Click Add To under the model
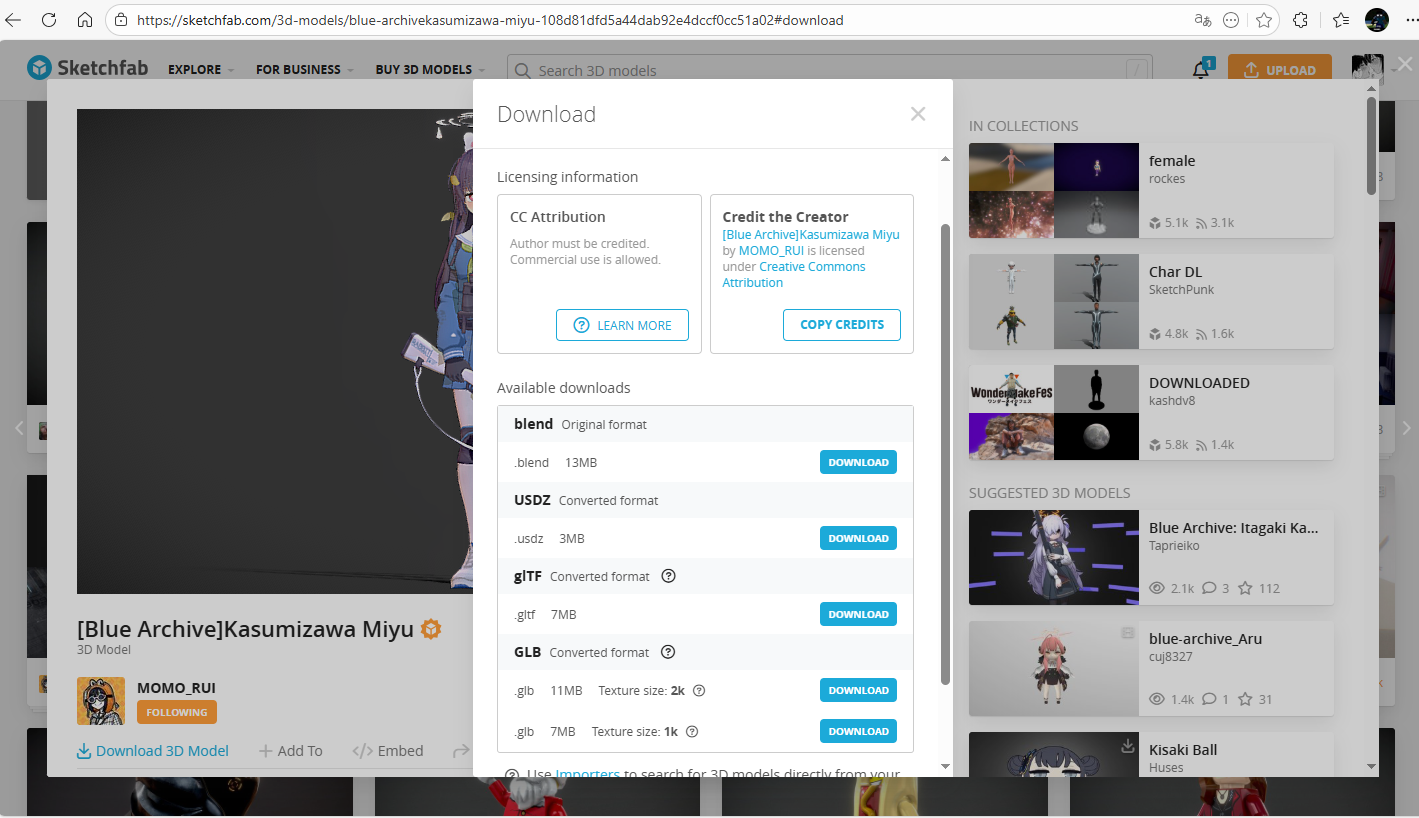This screenshot has height=818, width=1419. pyautogui.click(x=291, y=751)
